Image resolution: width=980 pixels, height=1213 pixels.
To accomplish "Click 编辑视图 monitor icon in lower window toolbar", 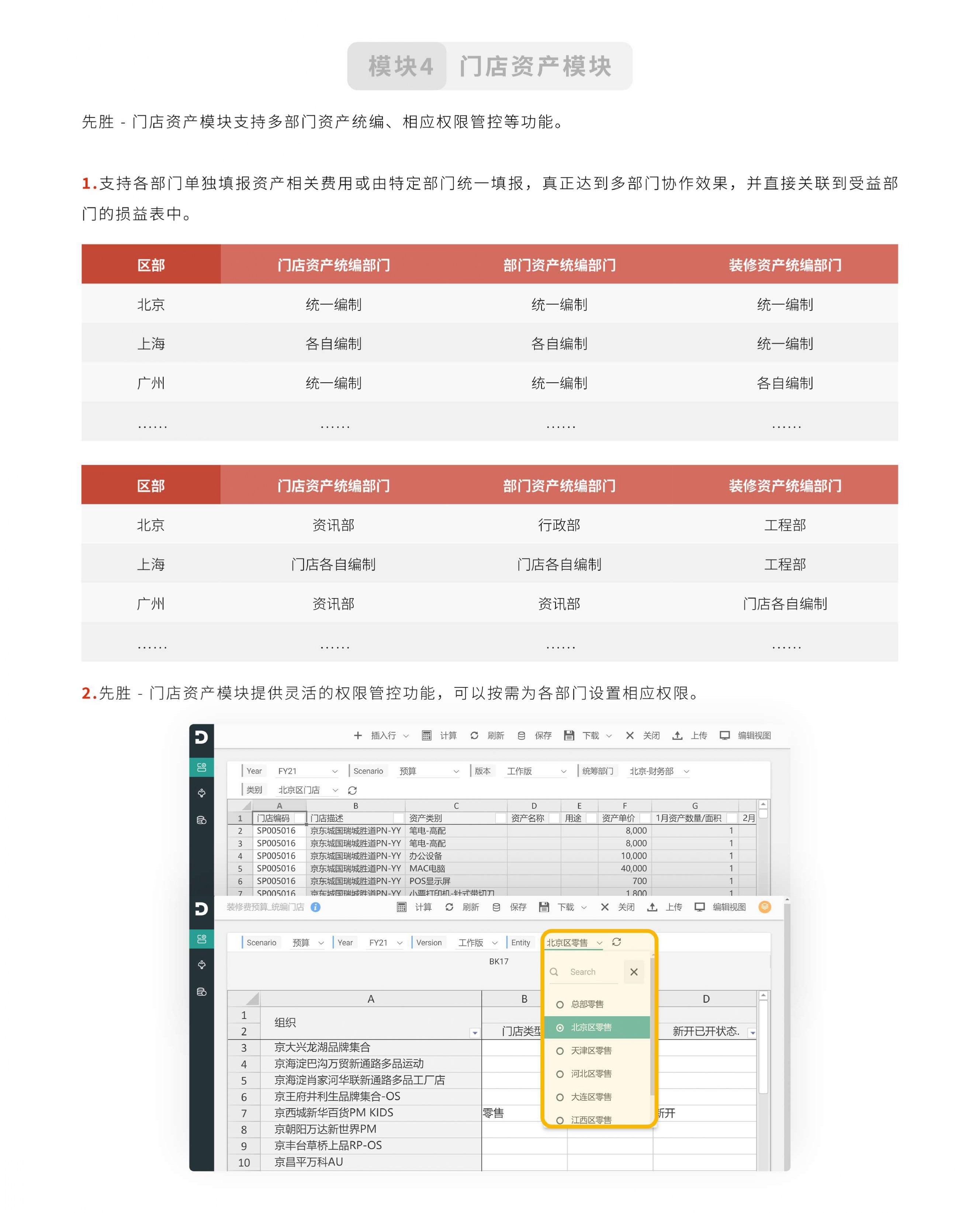I will pyautogui.click(x=699, y=907).
